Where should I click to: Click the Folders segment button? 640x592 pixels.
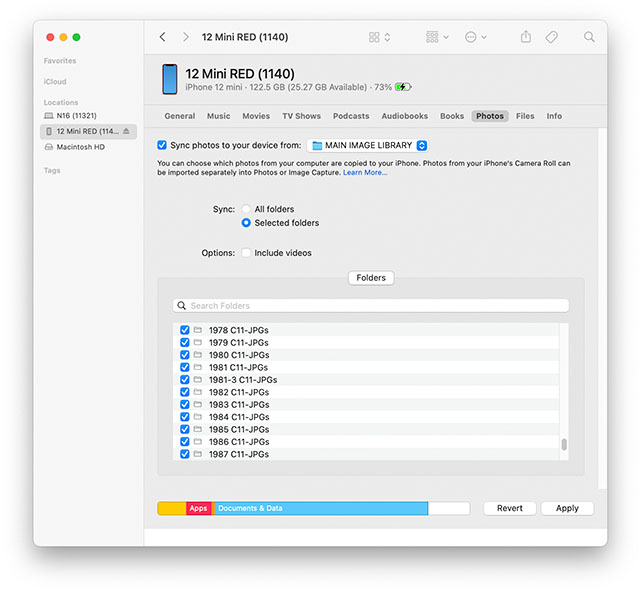pos(371,278)
